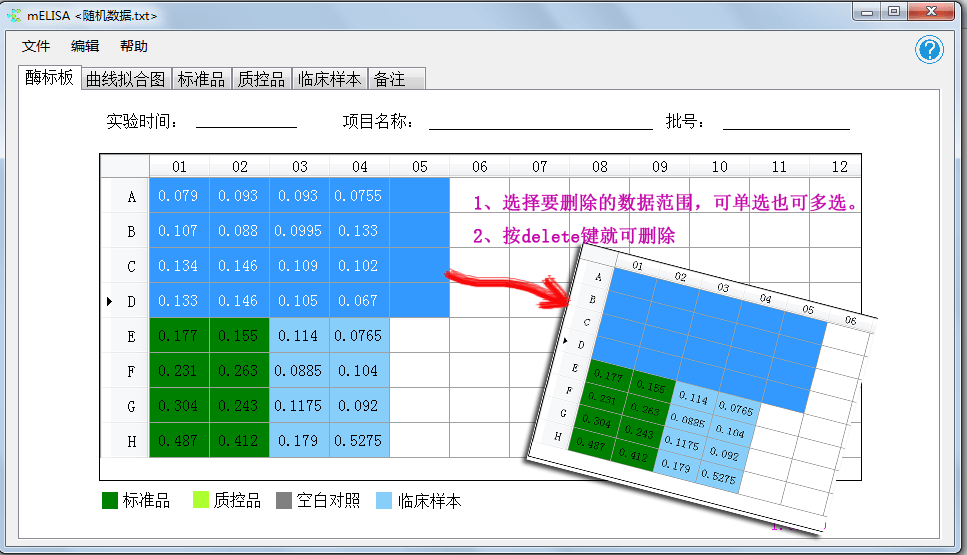
Task: Click standard cell F01 value 0.231
Action: tap(179, 371)
